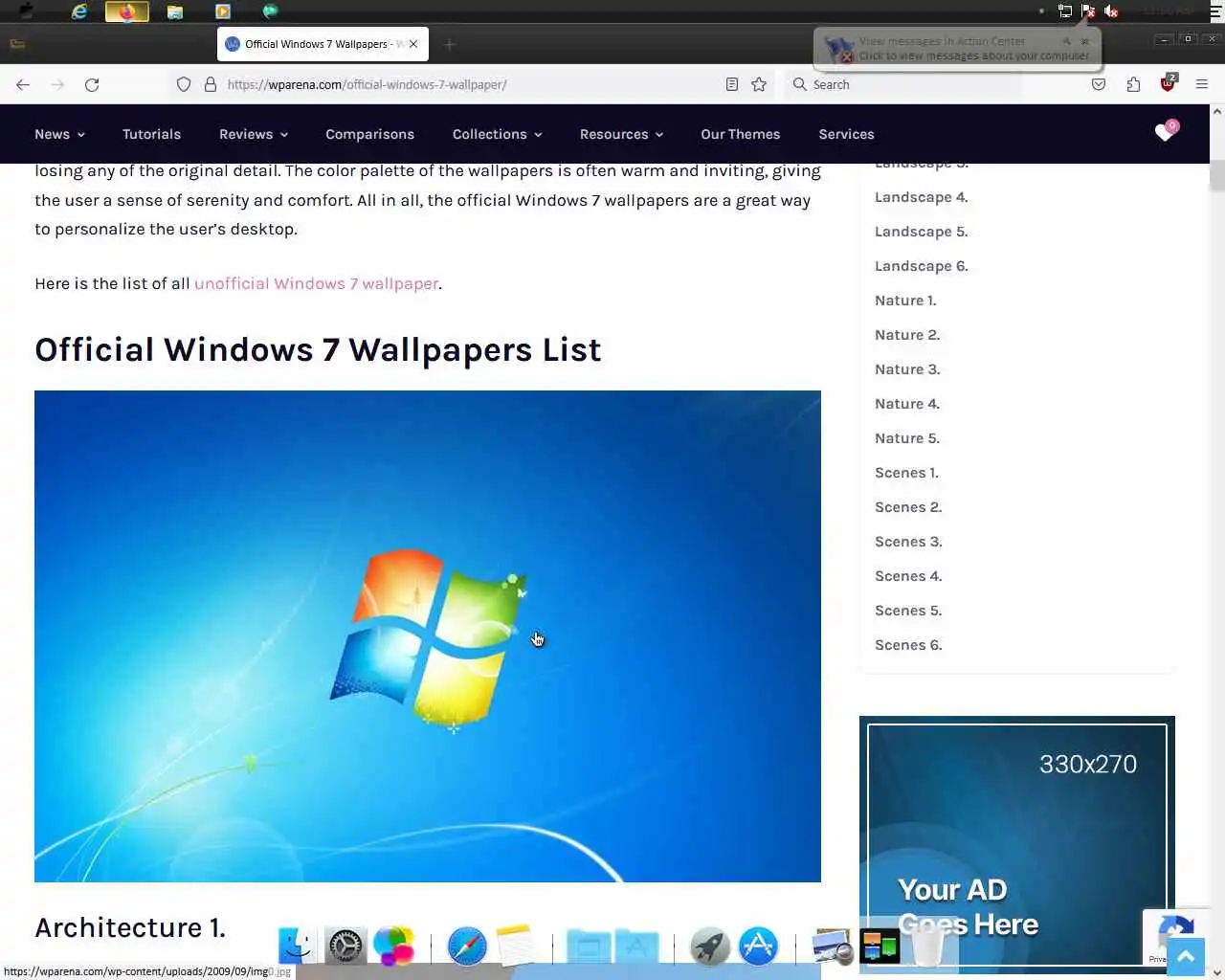This screenshot has height=980, width=1225.
Task: Jump to Landscape 4 in contents
Action: [921, 197]
